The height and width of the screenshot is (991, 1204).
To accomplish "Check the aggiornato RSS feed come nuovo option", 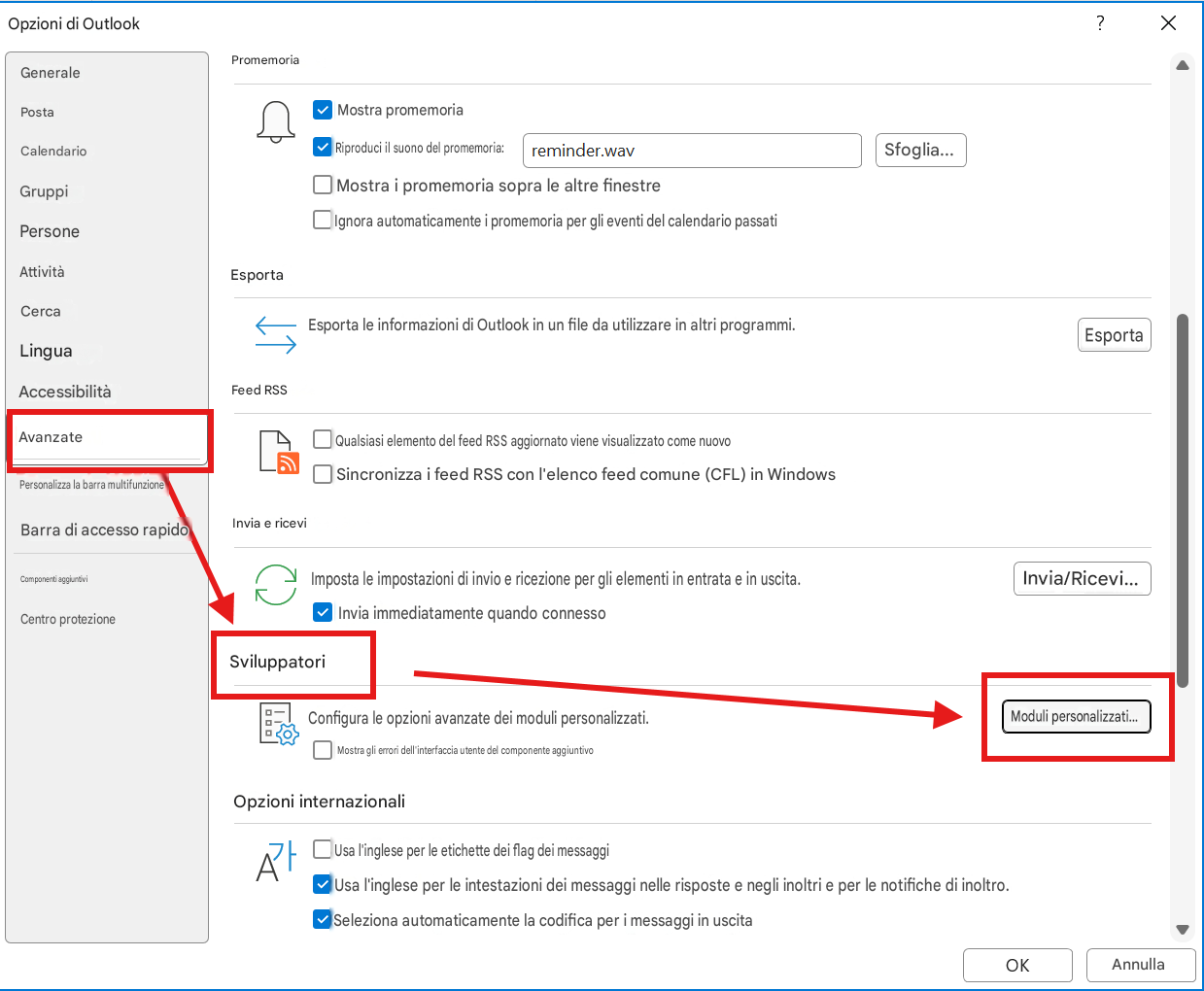I will pyautogui.click(x=323, y=439).
